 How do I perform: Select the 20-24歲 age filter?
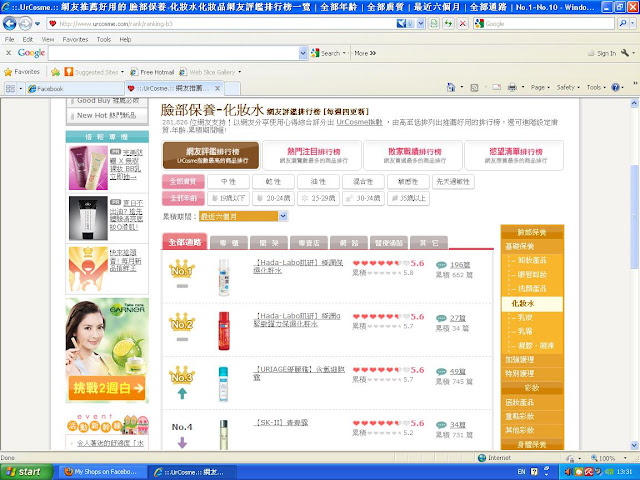pos(273,198)
